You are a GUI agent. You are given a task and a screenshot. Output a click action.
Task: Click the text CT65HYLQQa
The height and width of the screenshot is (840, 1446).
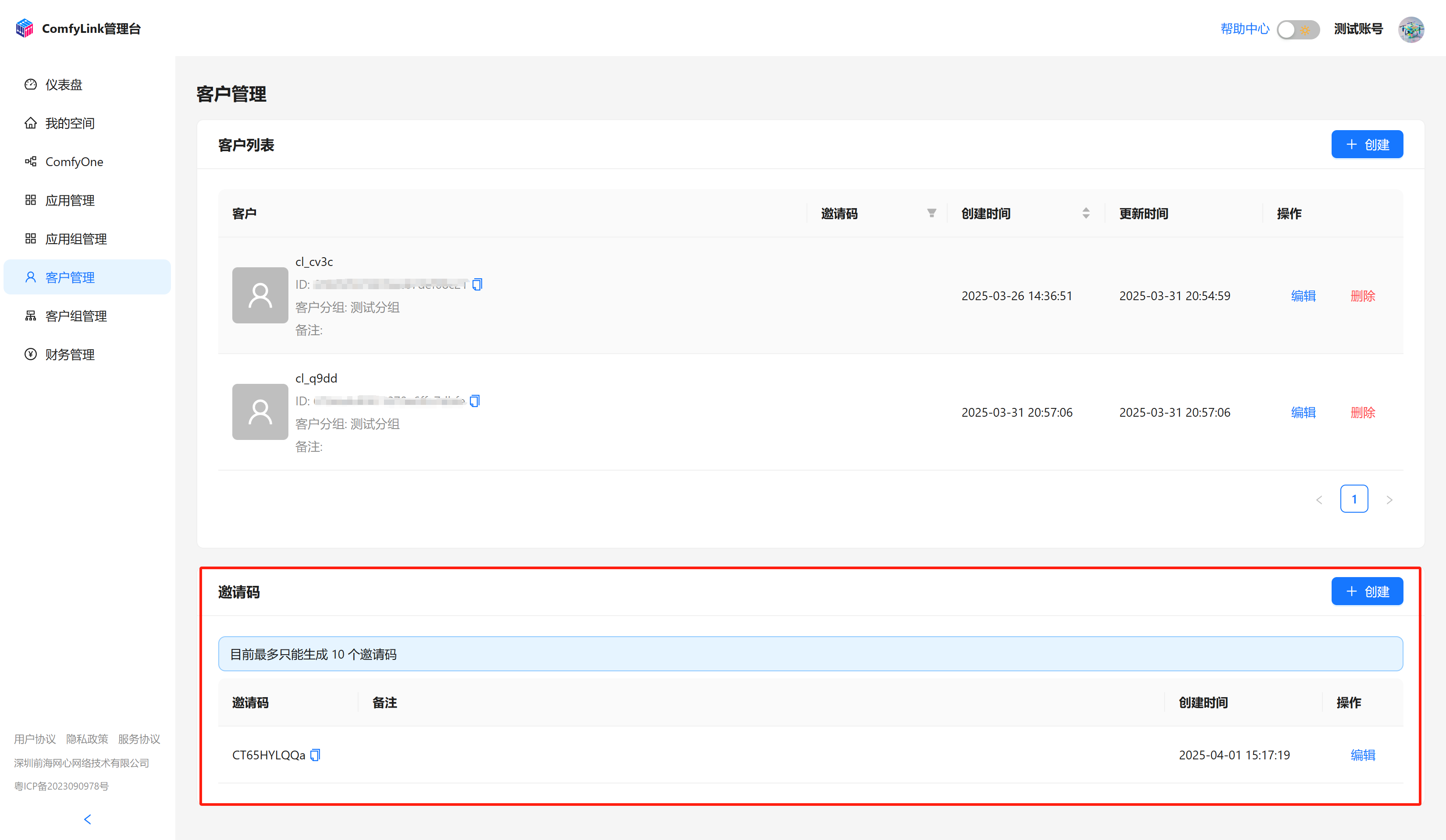pos(269,755)
